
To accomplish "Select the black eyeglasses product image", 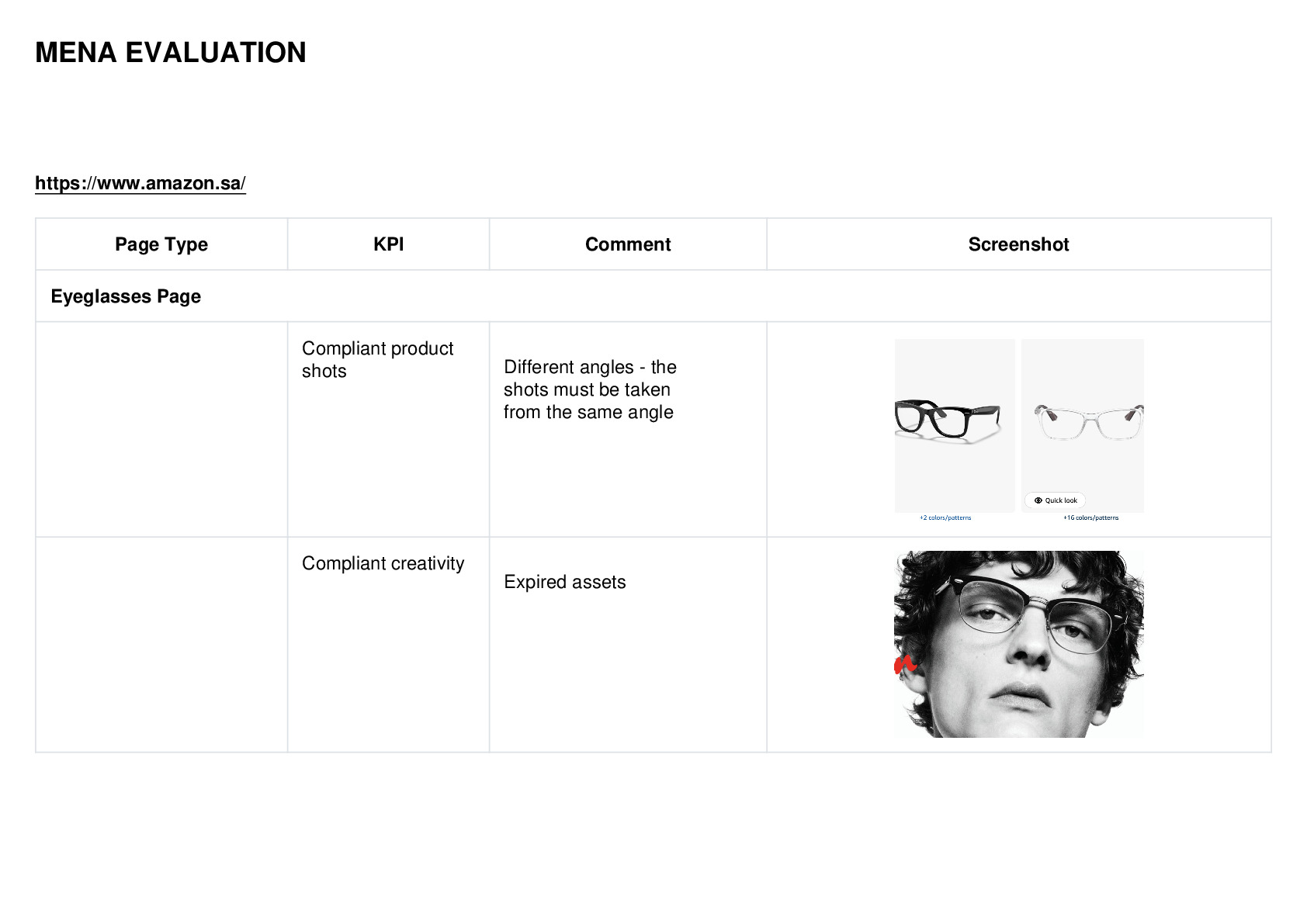I will tap(955, 425).
